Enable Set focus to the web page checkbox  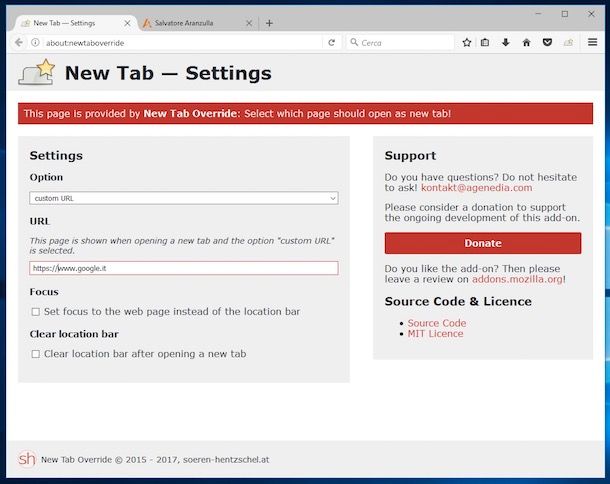(x=35, y=312)
